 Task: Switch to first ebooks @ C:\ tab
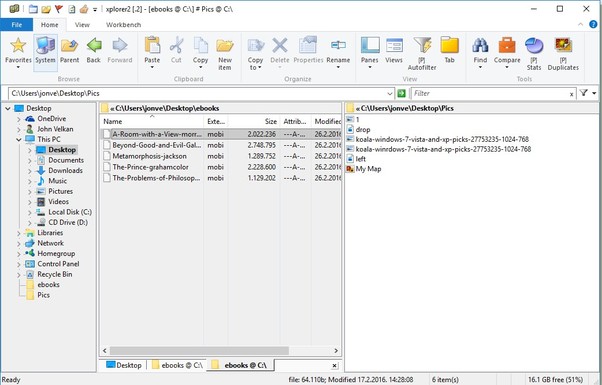point(177,365)
